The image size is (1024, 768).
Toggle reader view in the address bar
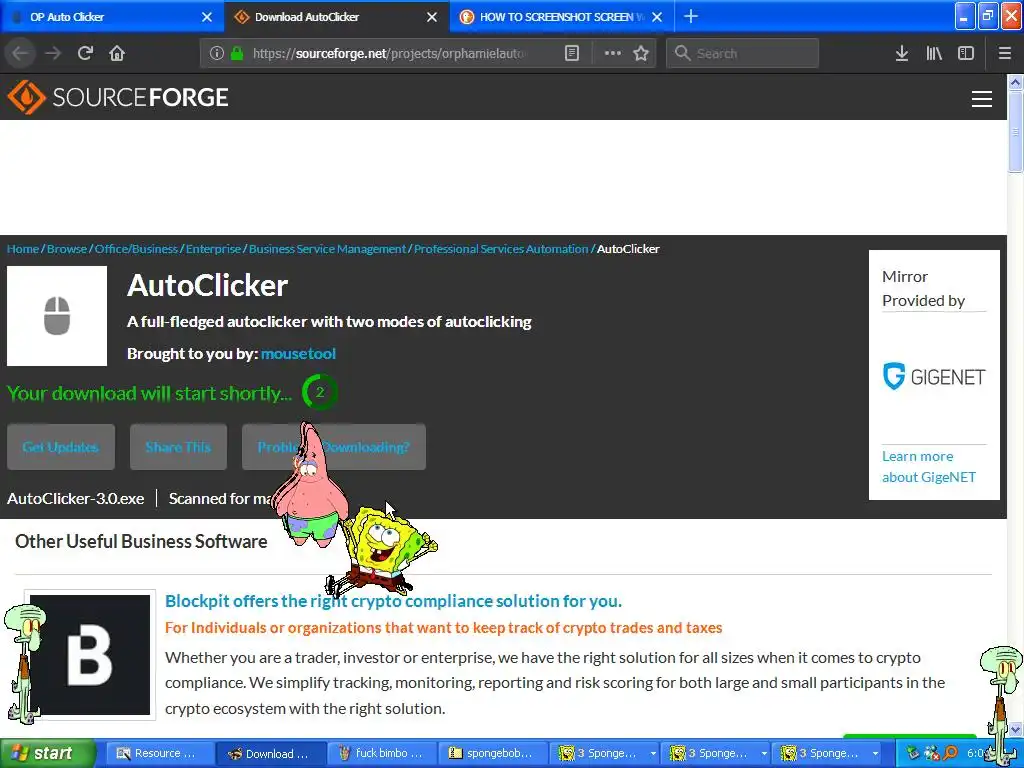(x=571, y=53)
